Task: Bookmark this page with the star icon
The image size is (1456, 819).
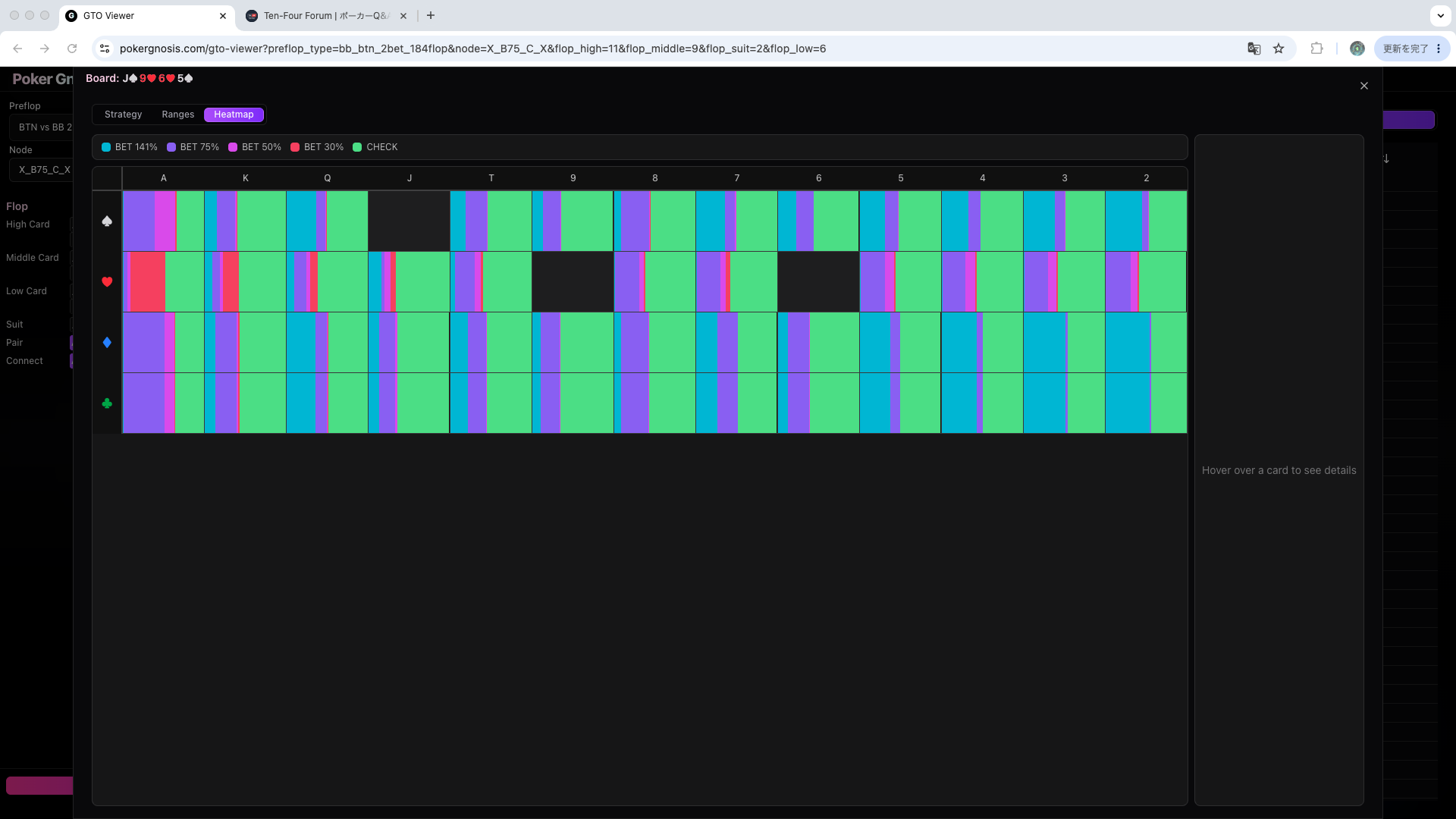Action: [x=1279, y=49]
